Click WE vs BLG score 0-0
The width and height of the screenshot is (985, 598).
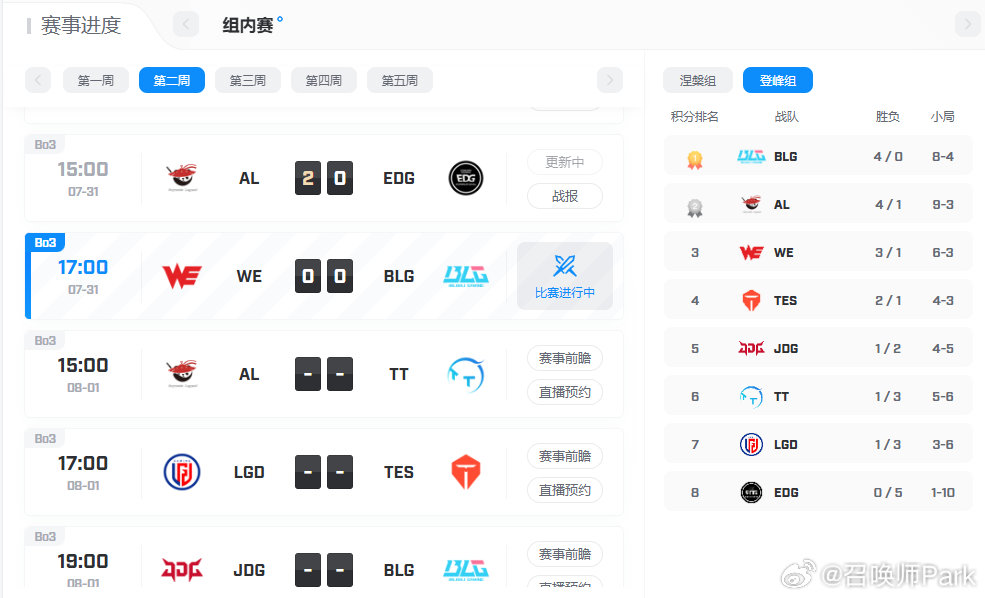click(324, 276)
